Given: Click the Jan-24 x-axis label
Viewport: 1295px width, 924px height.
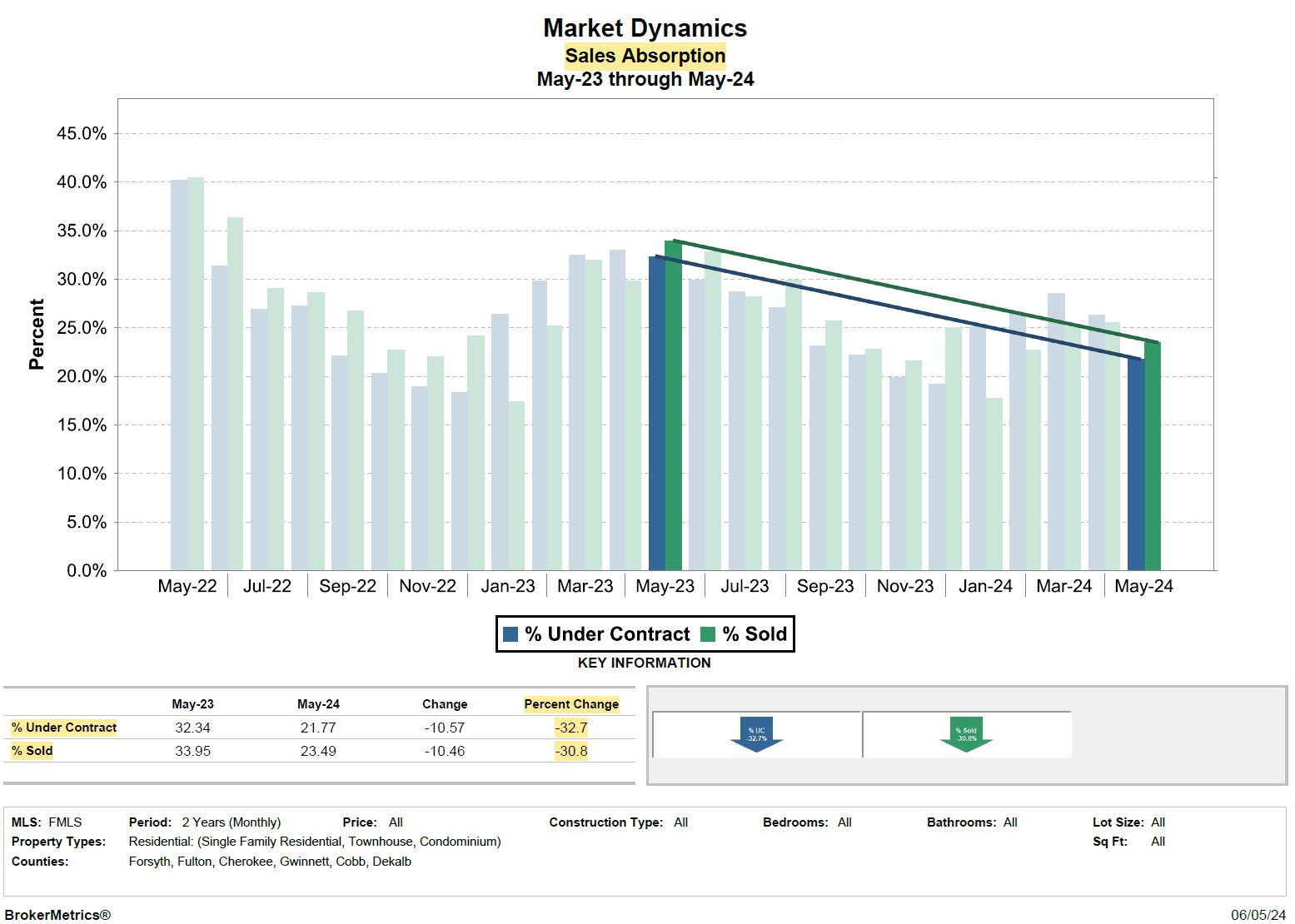Looking at the screenshot, I should [x=985, y=586].
